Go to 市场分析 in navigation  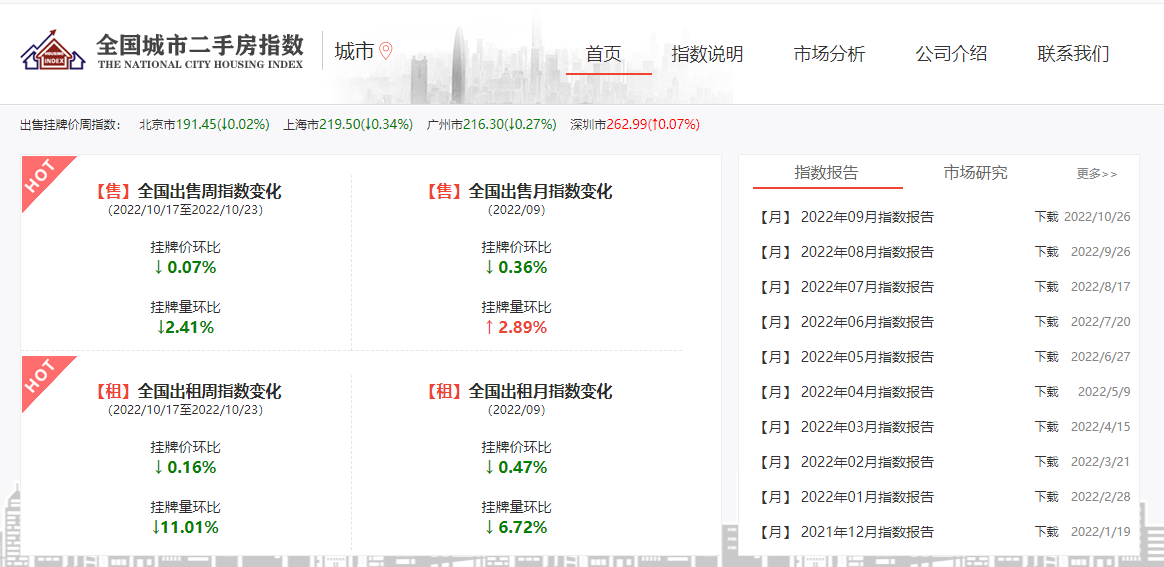pyautogui.click(x=829, y=54)
